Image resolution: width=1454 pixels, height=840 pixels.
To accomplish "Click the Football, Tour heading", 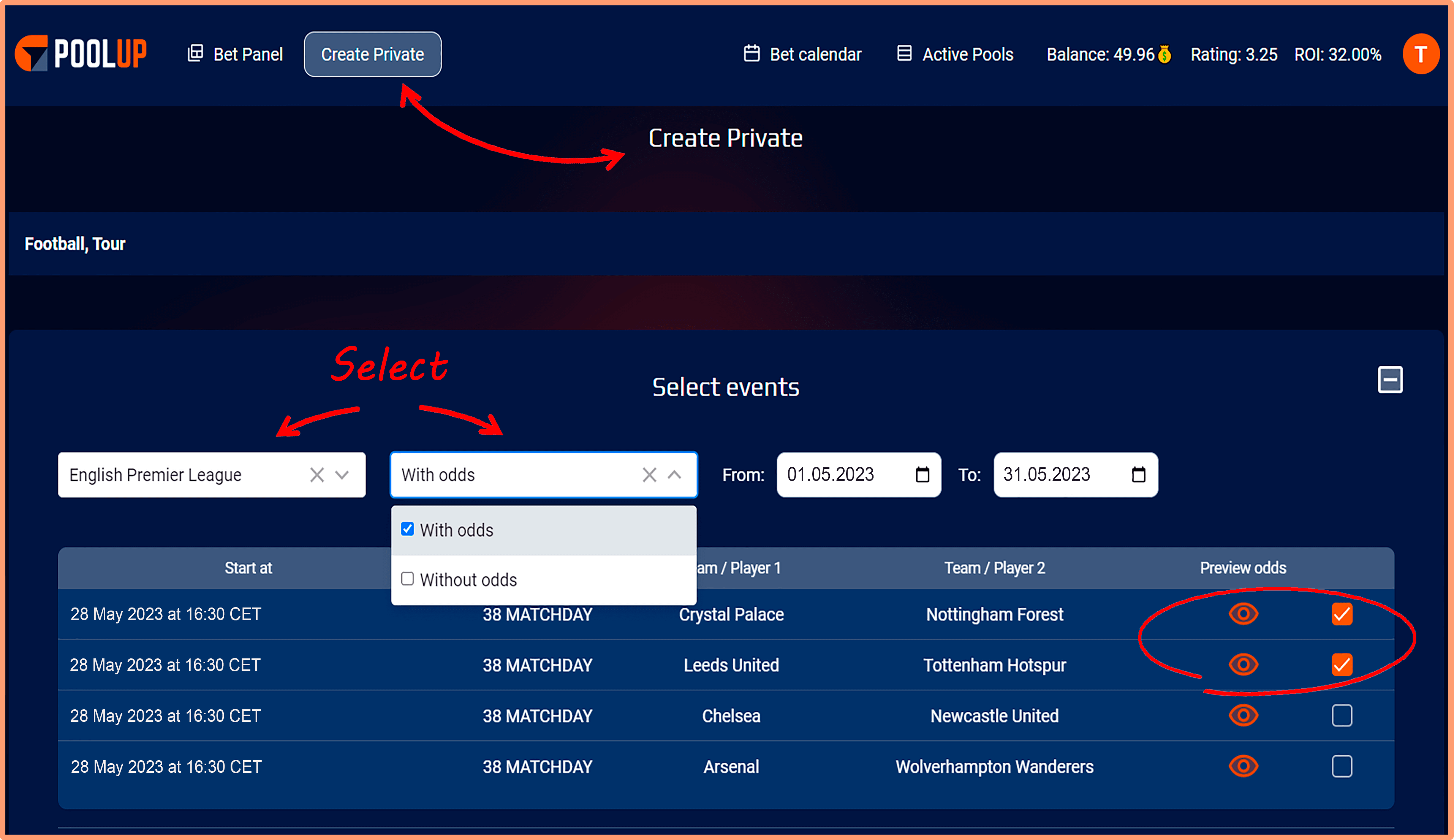I will point(75,244).
